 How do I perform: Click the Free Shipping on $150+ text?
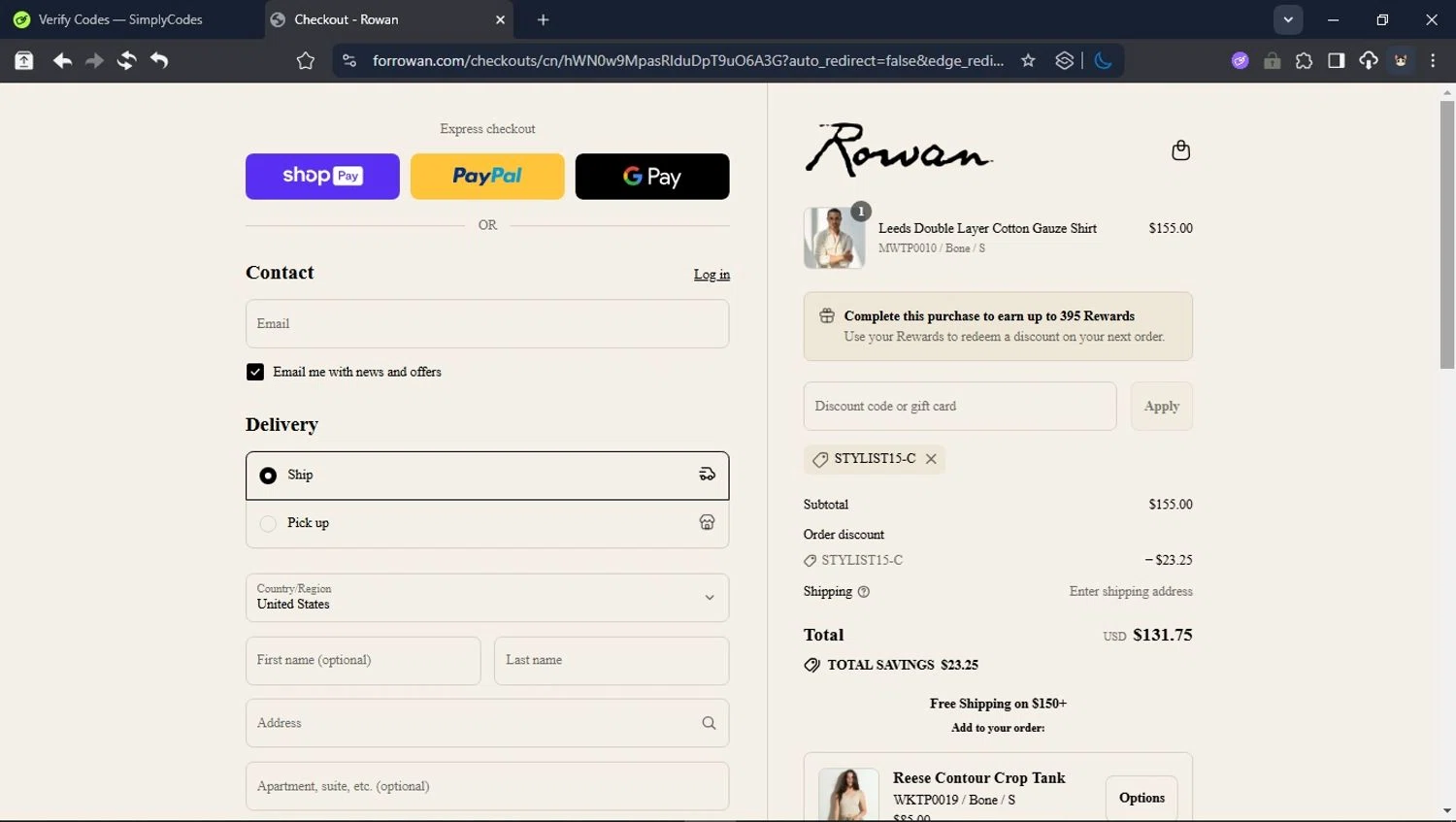coord(998,704)
